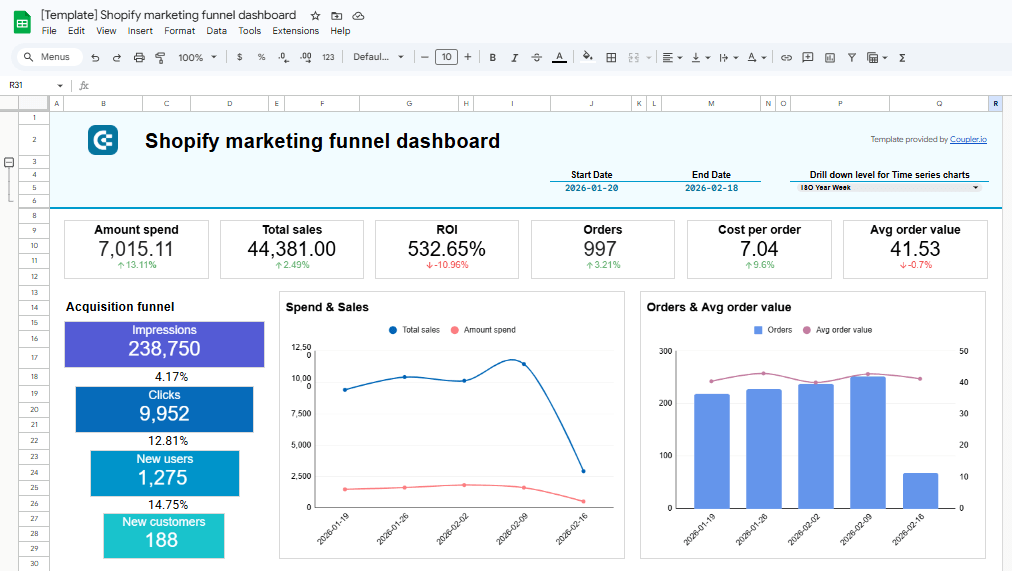
Task: Open the Help menu
Action: tap(340, 30)
